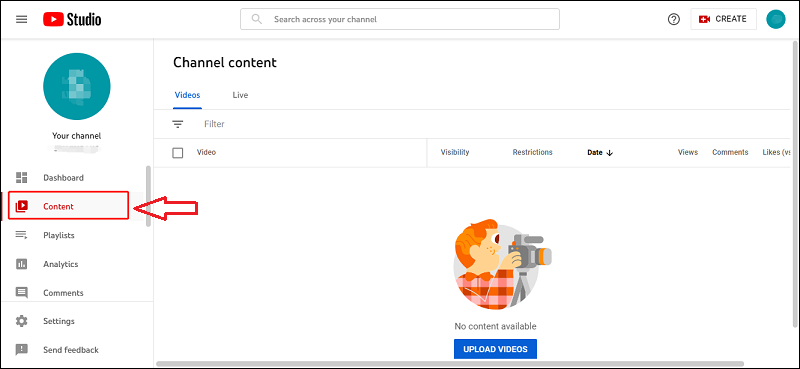This screenshot has width=800, height=369.
Task: Click the Video column header
Action: [x=206, y=152]
